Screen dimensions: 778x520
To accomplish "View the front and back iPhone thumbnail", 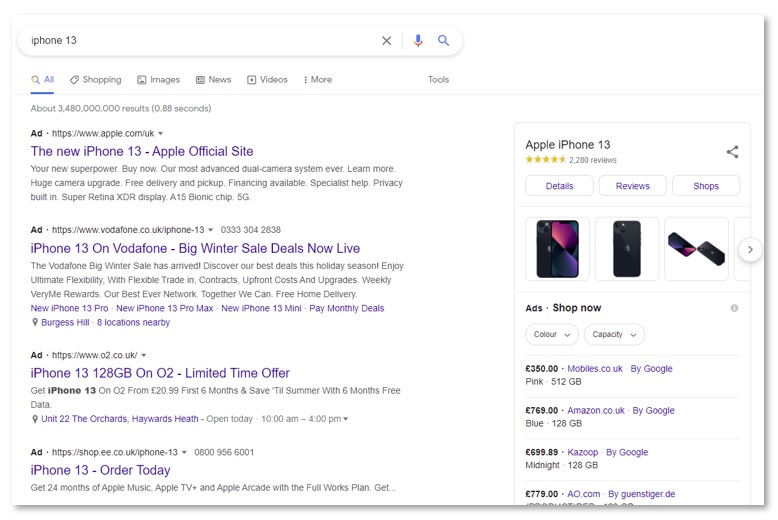I will point(557,249).
